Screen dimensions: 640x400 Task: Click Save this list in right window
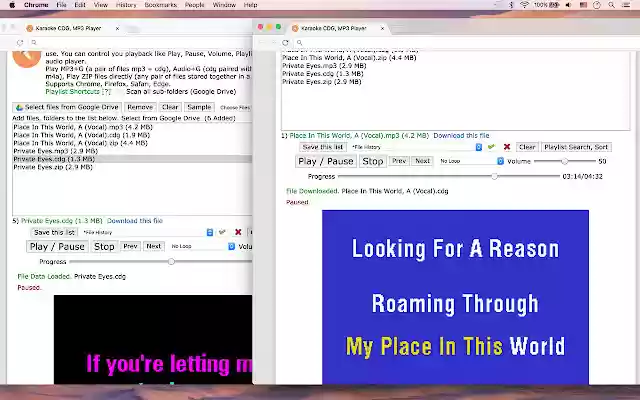pos(323,147)
